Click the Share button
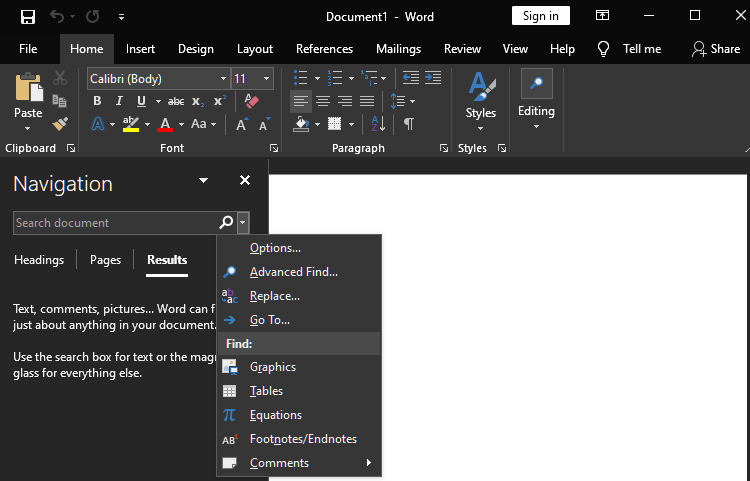The width and height of the screenshot is (750, 481). click(716, 49)
